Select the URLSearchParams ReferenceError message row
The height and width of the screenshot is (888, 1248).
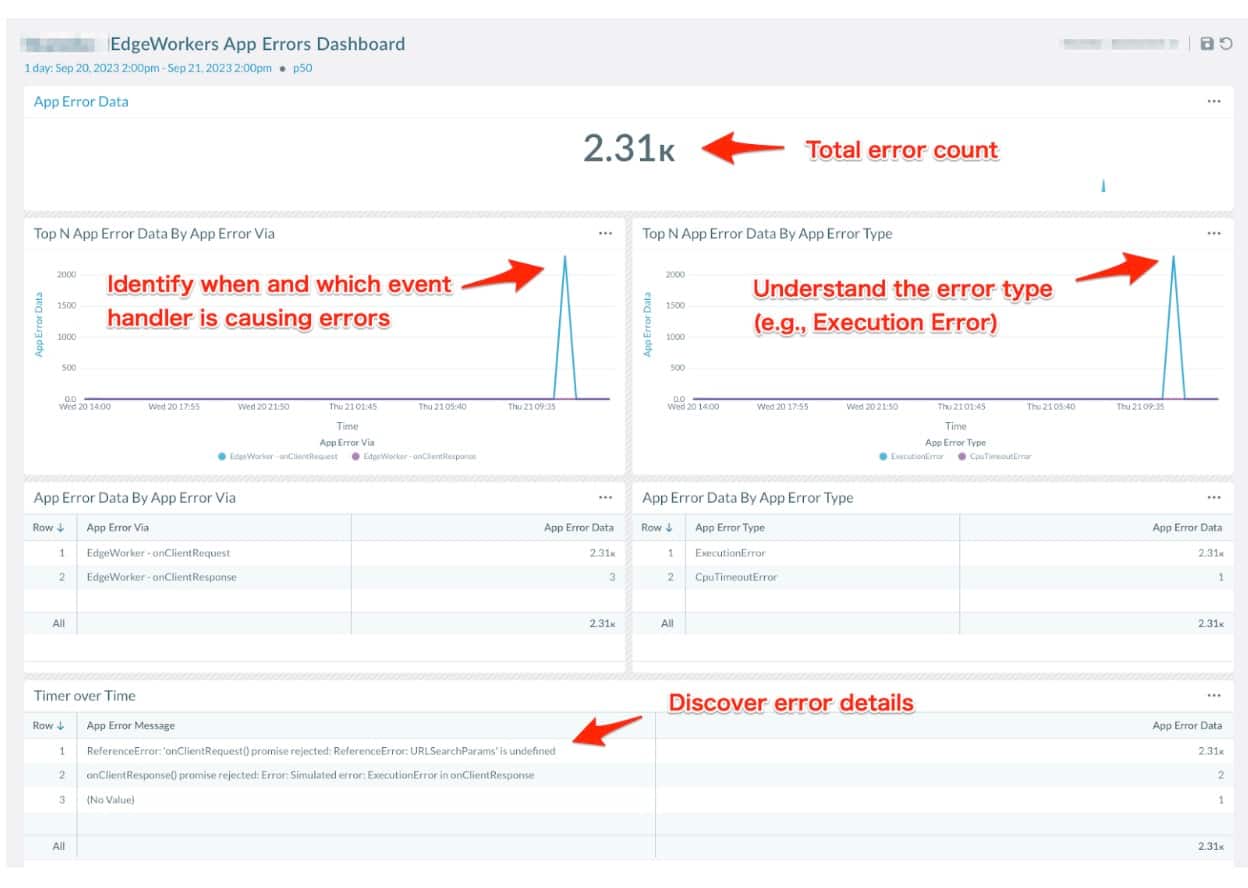[x=320, y=750]
